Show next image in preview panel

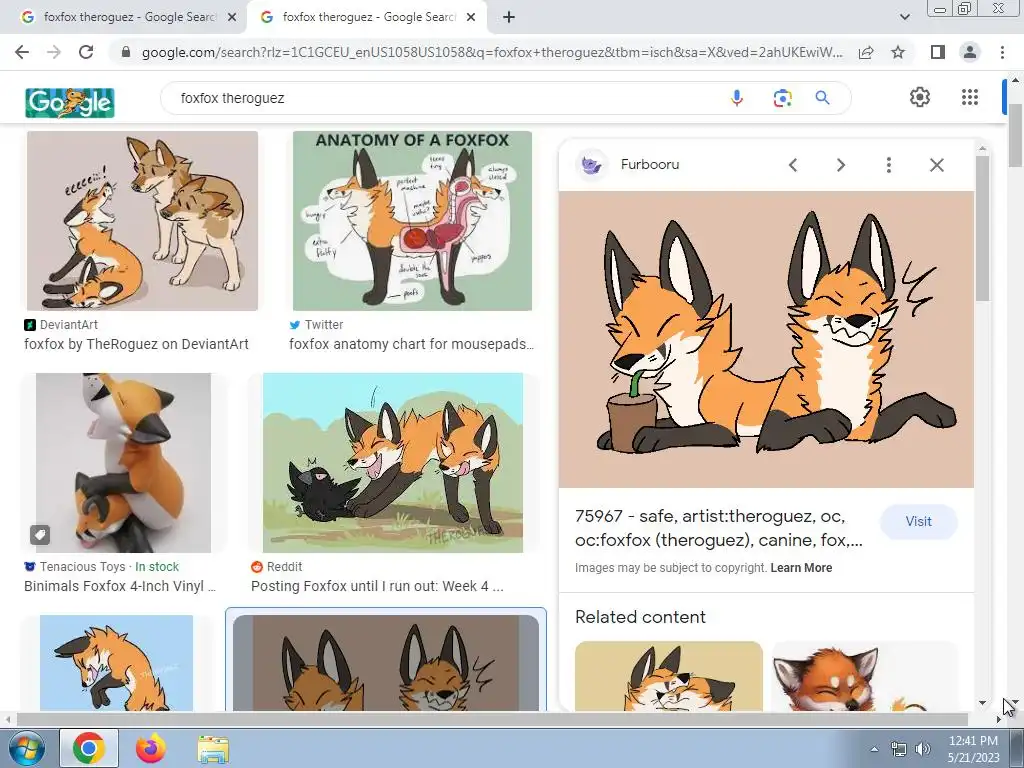[840, 165]
